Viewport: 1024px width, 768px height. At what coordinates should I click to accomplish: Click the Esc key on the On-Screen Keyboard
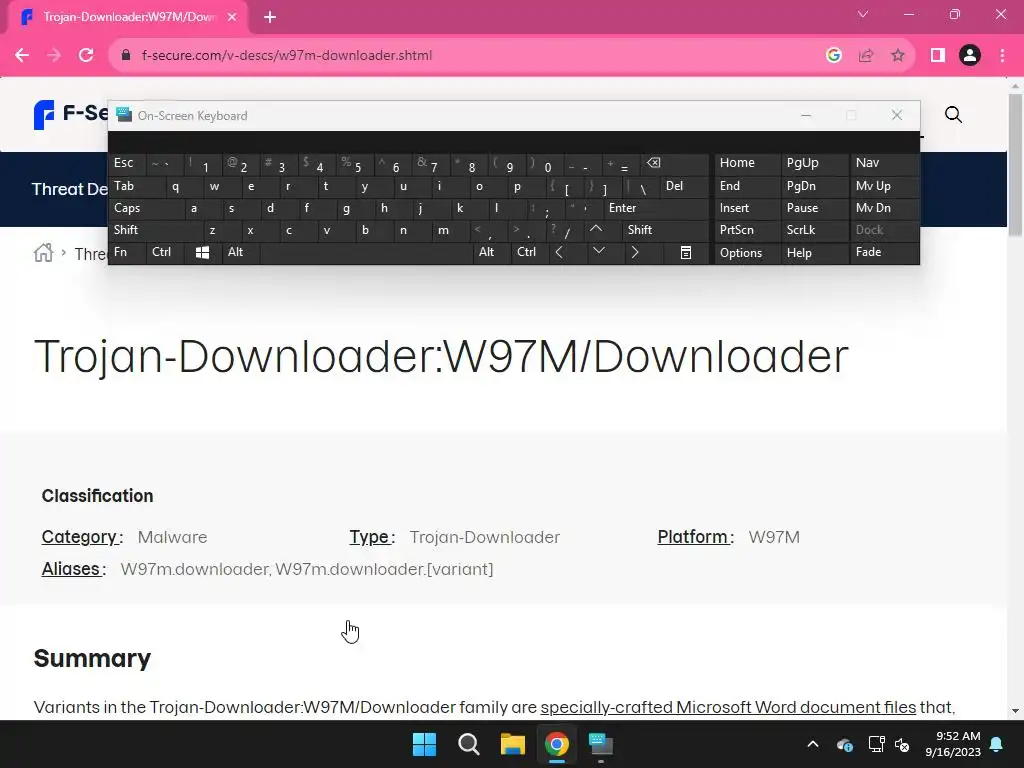click(127, 163)
